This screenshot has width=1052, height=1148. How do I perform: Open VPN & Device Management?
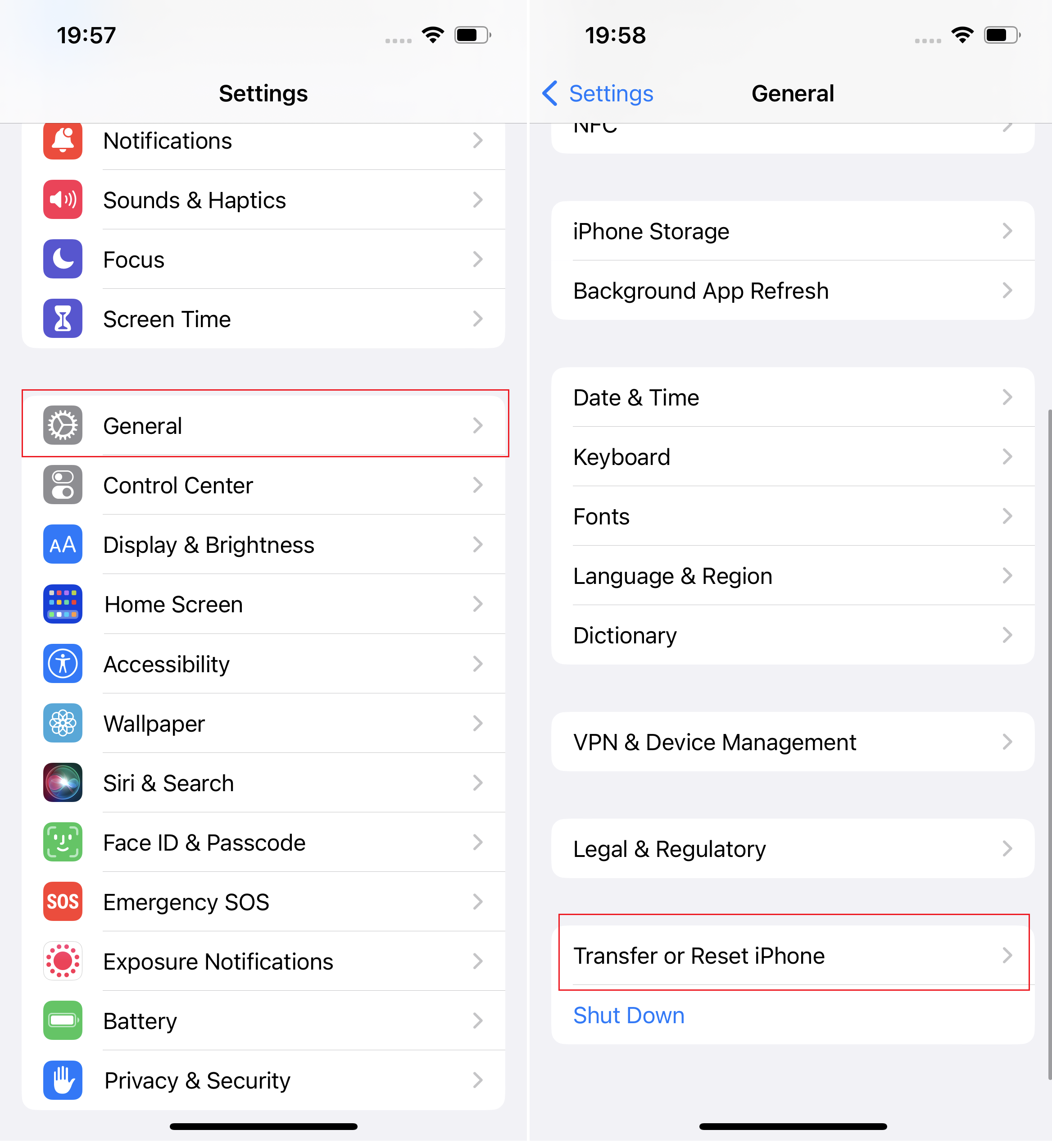[x=793, y=743]
